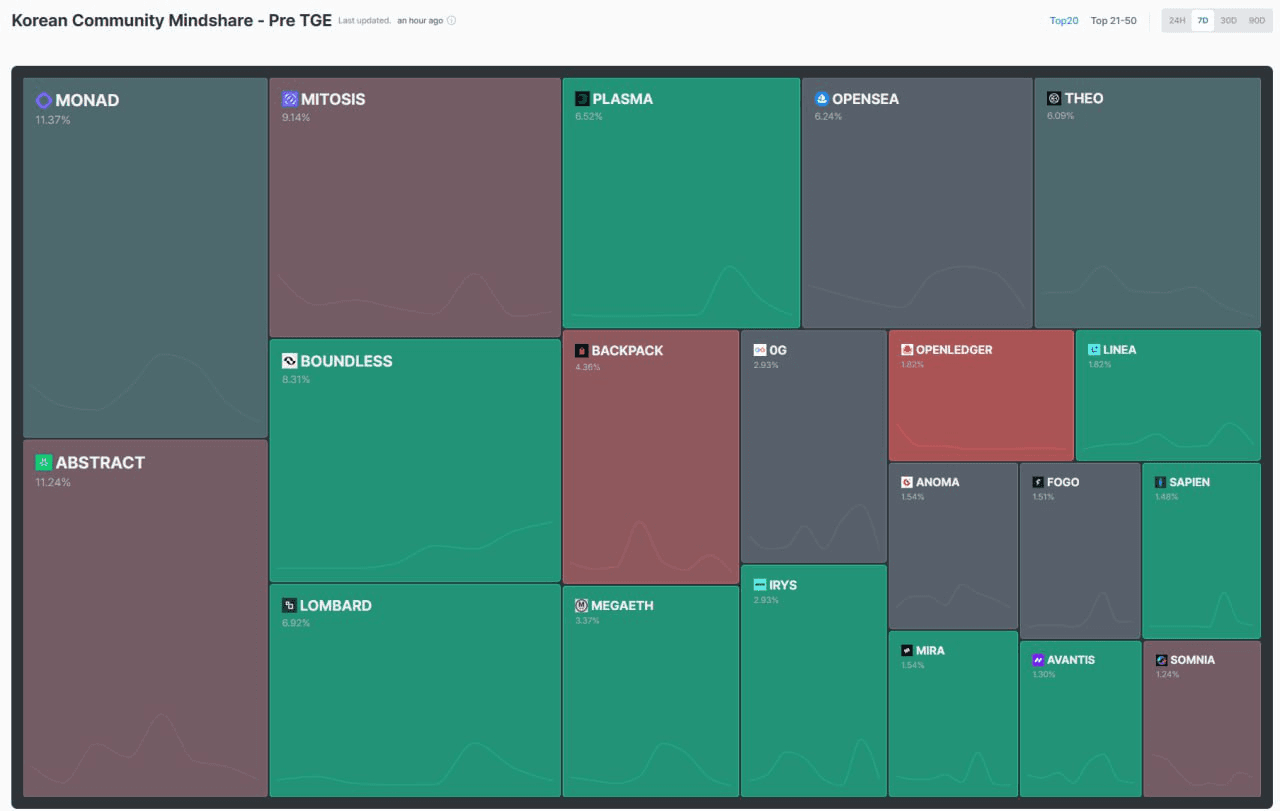
Task: Open the MITOSIS project name
Action: [333, 99]
